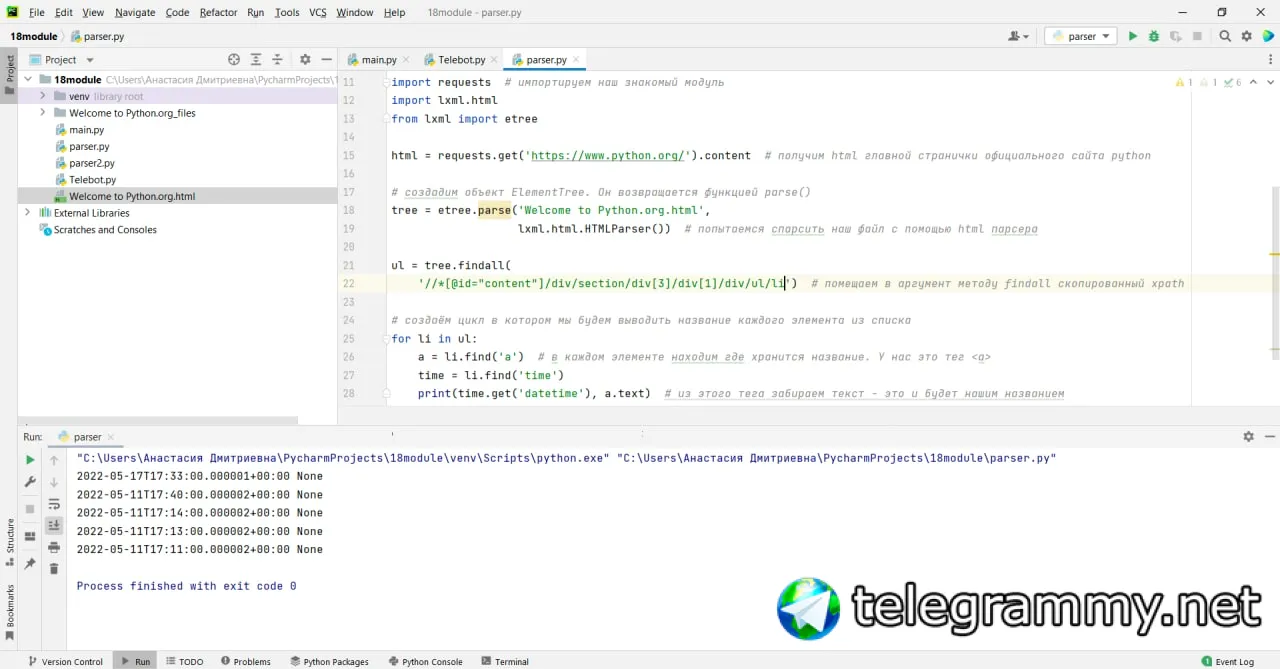Collapse the 18module root folder

pos(28,79)
